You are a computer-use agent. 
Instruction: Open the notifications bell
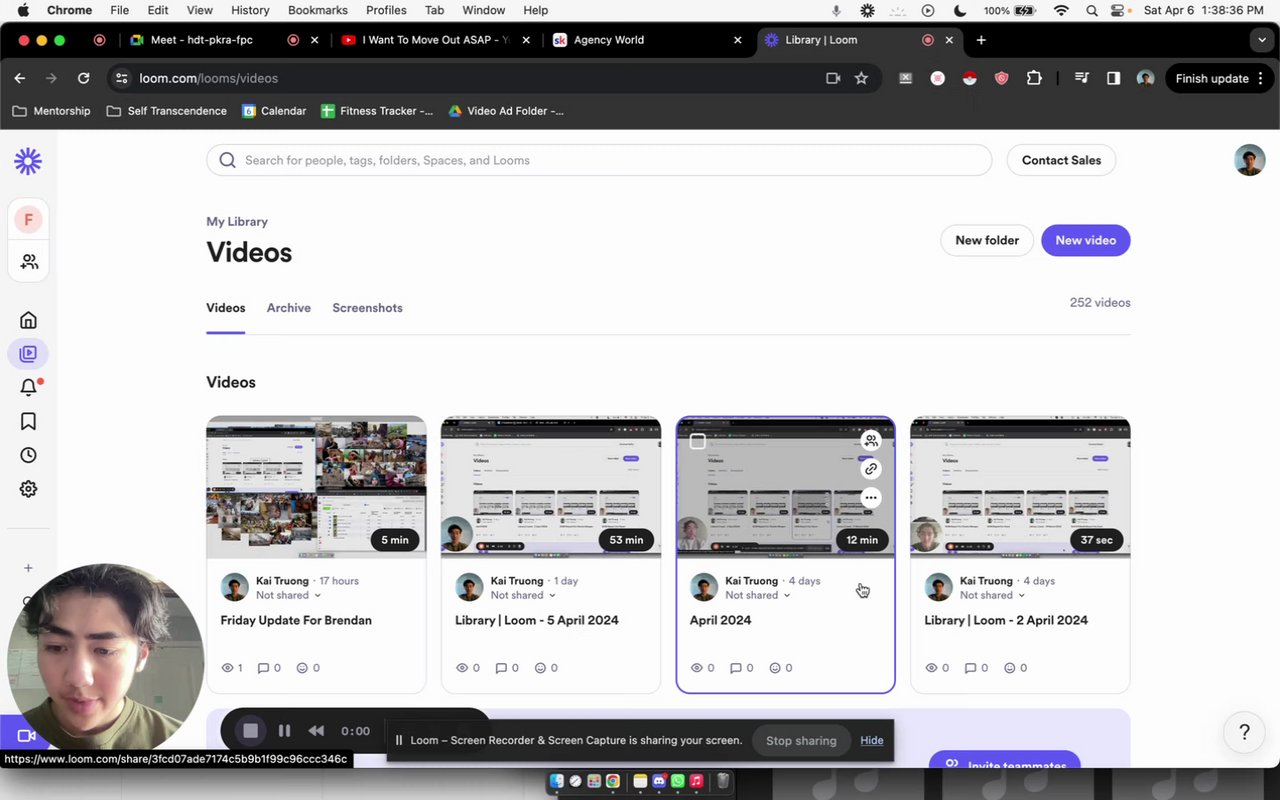28,387
